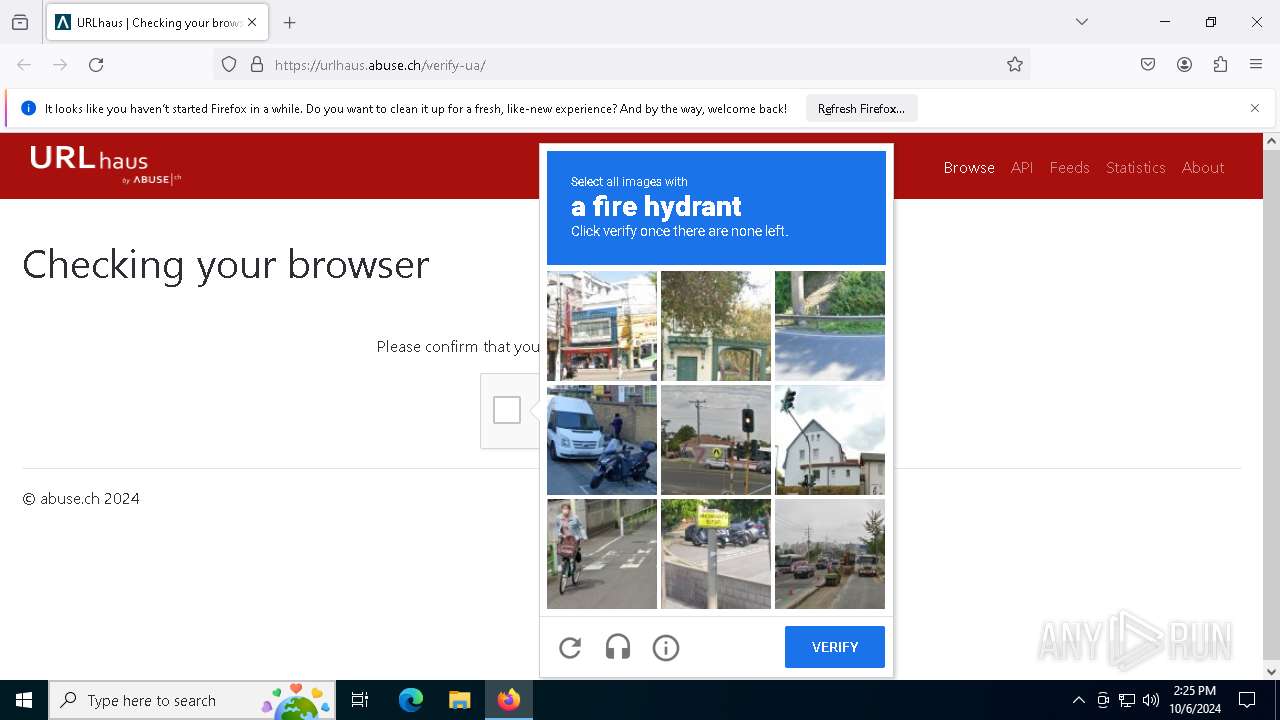The width and height of the screenshot is (1280, 720).
Task: Select the yellow sign parking lot tile
Action: point(716,554)
